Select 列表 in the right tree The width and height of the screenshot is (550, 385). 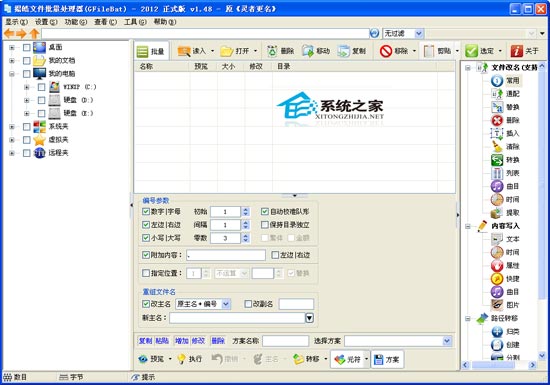pyautogui.click(x=512, y=173)
